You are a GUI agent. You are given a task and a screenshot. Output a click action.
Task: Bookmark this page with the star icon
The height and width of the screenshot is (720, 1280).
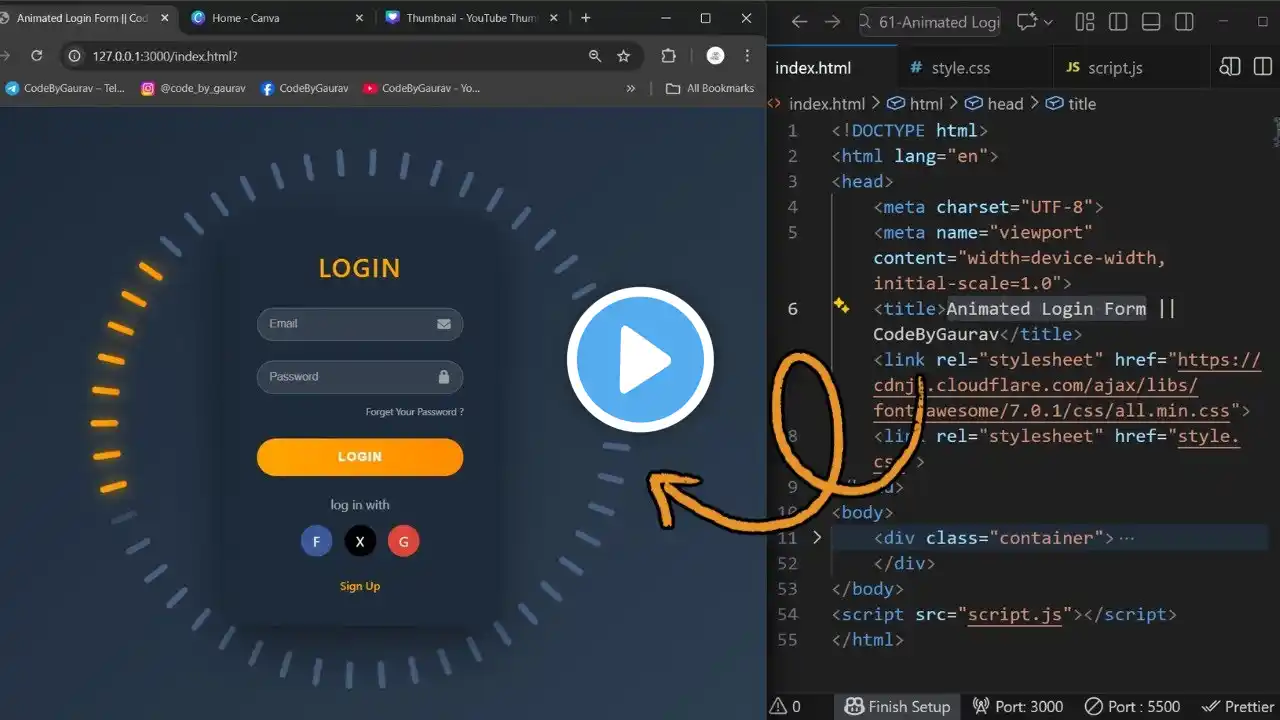(624, 56)
